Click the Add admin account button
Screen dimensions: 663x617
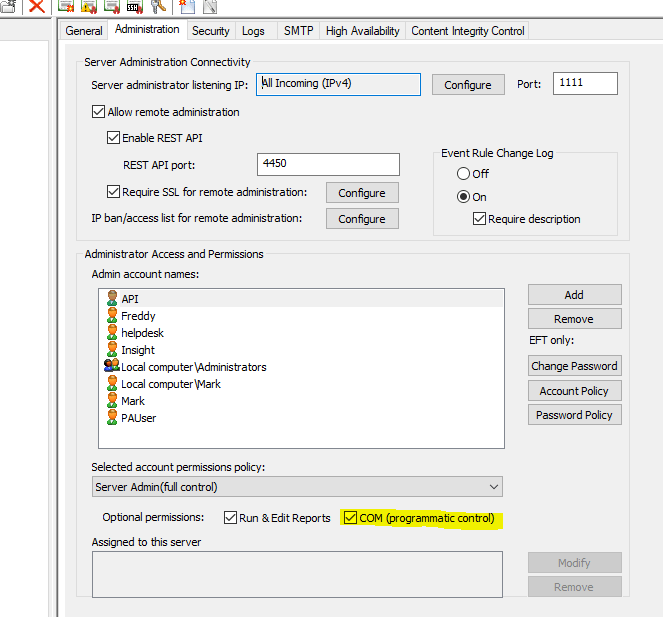point(574,295)
